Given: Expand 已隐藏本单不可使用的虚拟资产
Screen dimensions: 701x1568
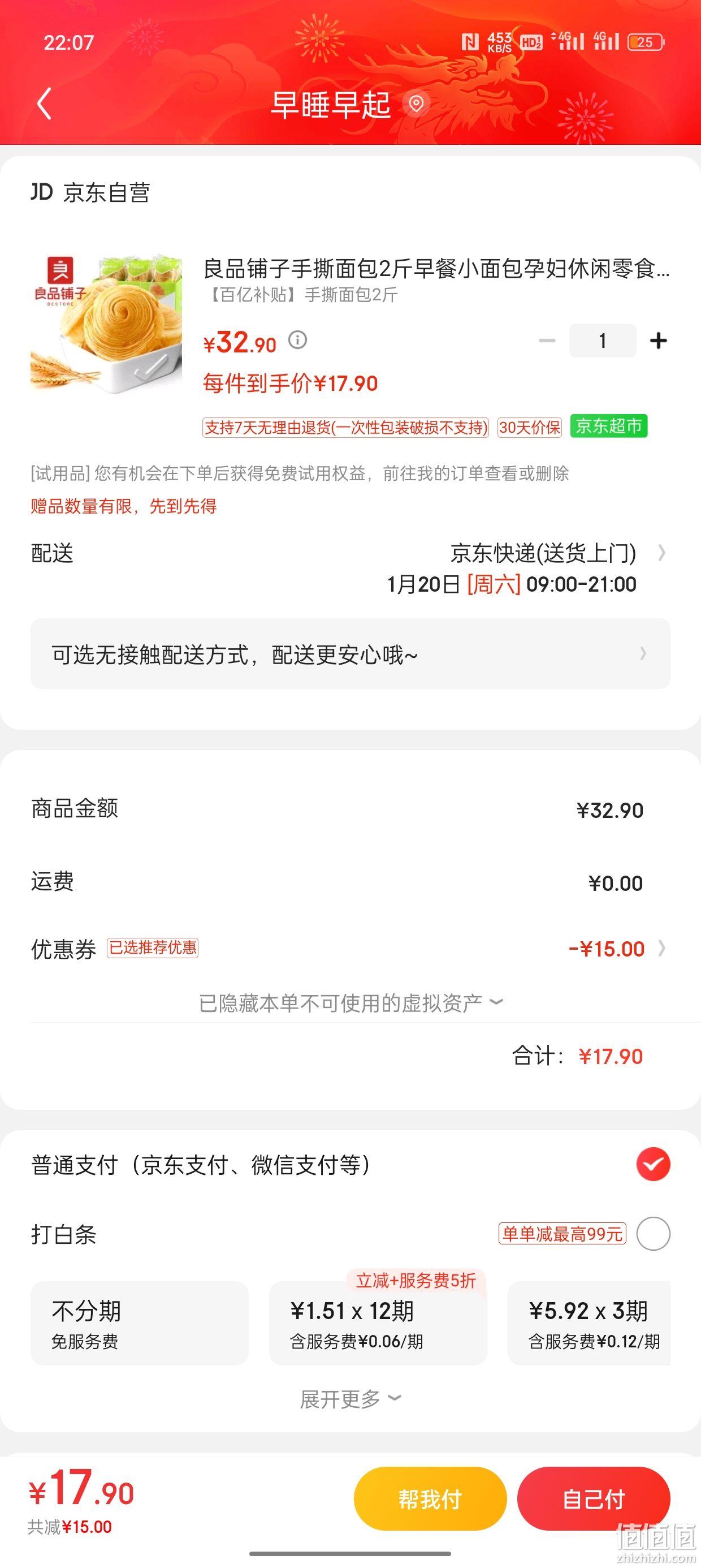Looking at the screenshot, I should point(350,1002).
